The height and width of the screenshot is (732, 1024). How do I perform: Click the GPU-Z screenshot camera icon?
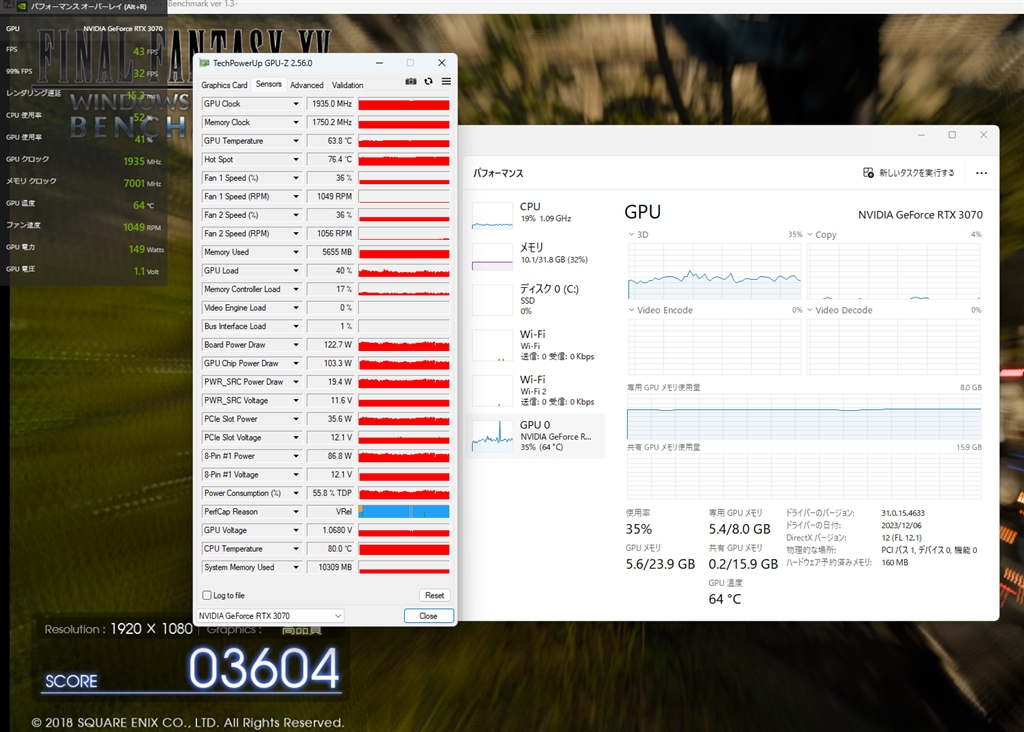pyautogui.click(x=411, y=82)
